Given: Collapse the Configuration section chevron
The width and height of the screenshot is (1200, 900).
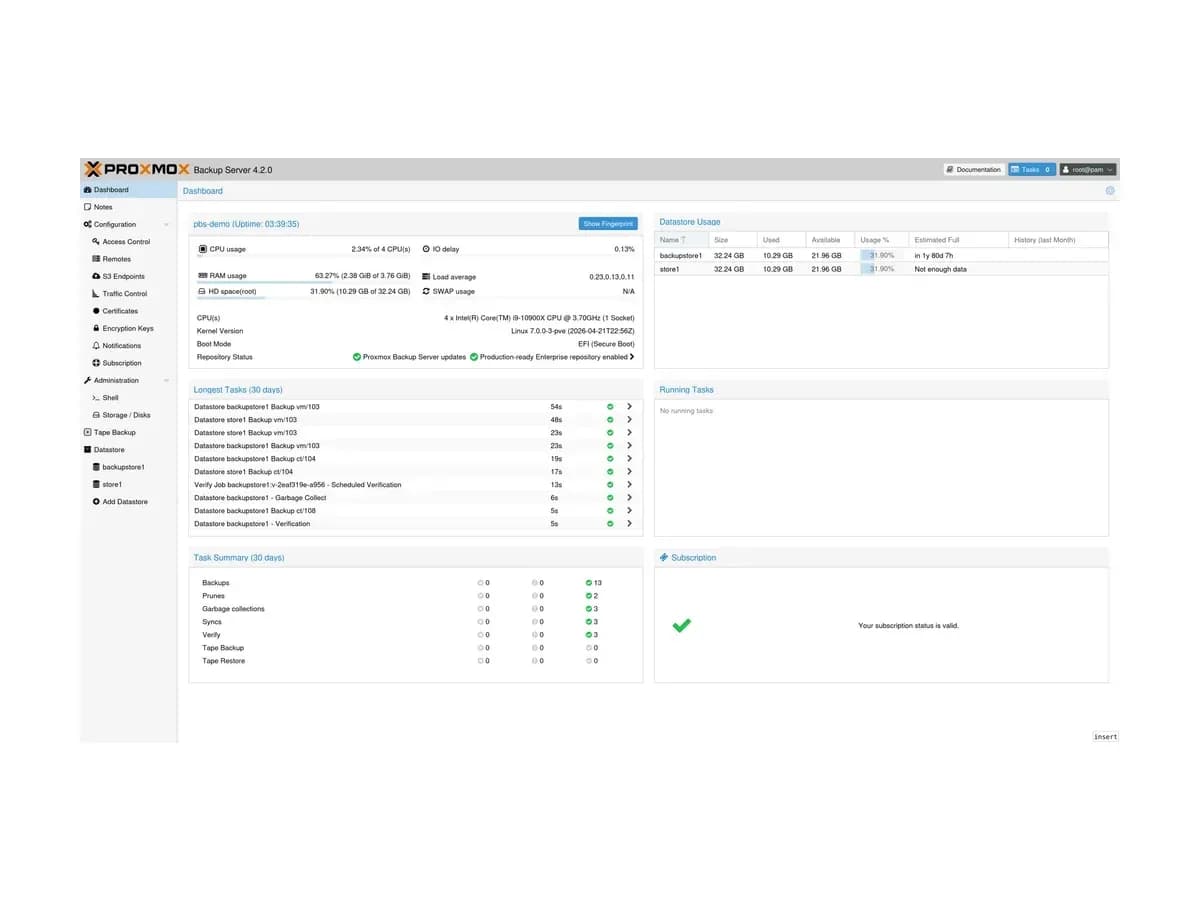Looking at the screenshot, I should point(166,225).
